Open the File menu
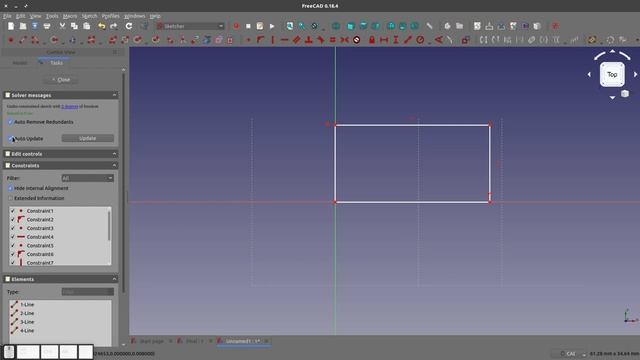640x360 pixels. [7, 16]
